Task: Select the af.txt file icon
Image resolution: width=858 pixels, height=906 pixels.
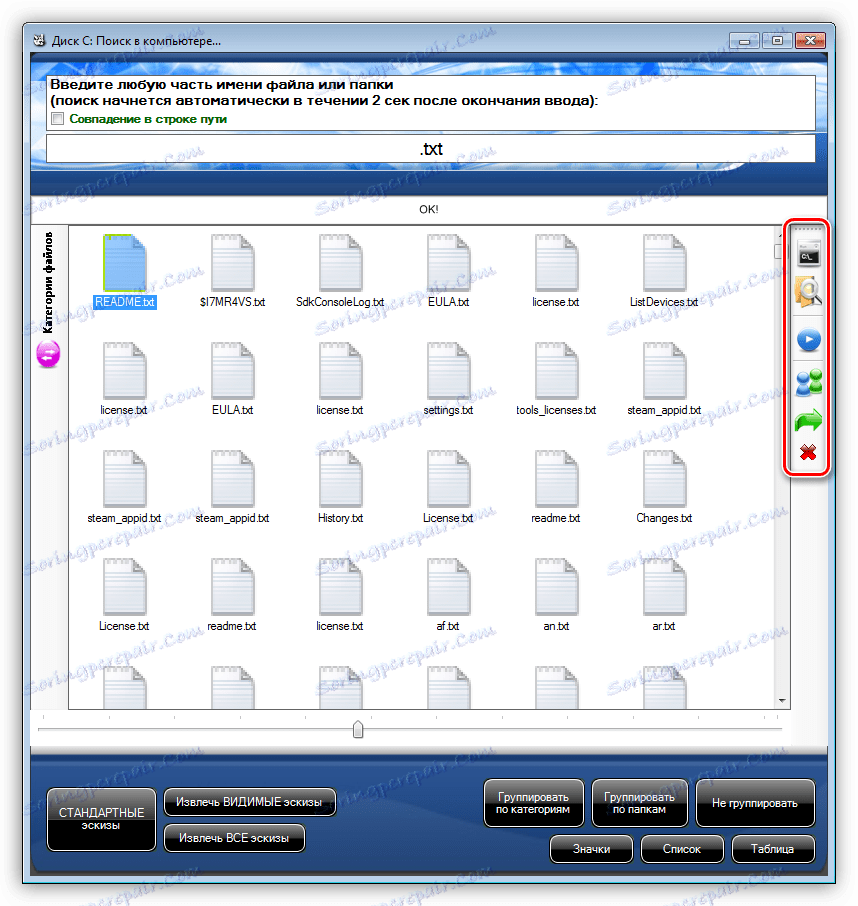Action: click(x=448, y=587)
